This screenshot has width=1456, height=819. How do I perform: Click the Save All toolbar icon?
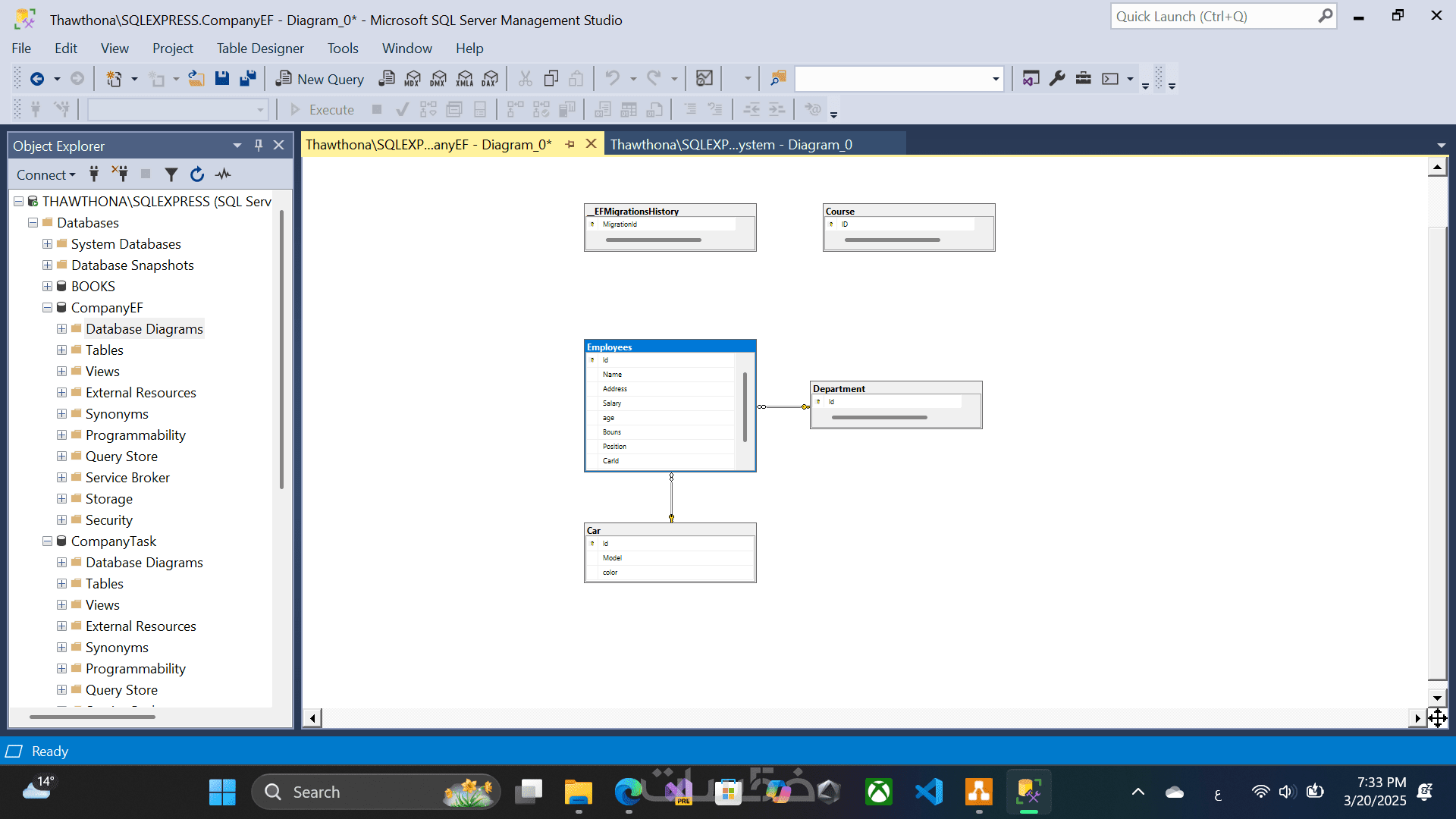point(247,79)
